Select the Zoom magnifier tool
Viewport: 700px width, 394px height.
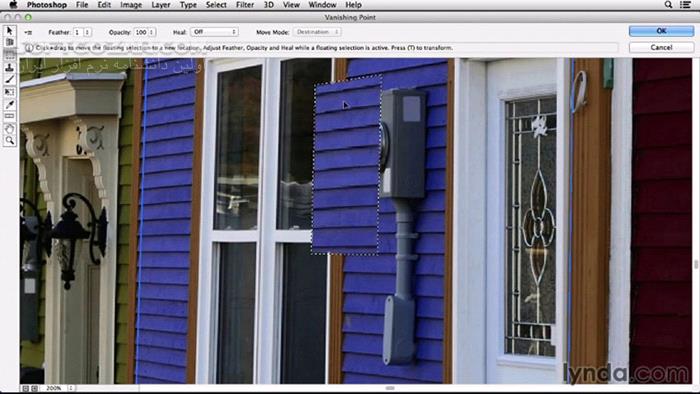9,141
